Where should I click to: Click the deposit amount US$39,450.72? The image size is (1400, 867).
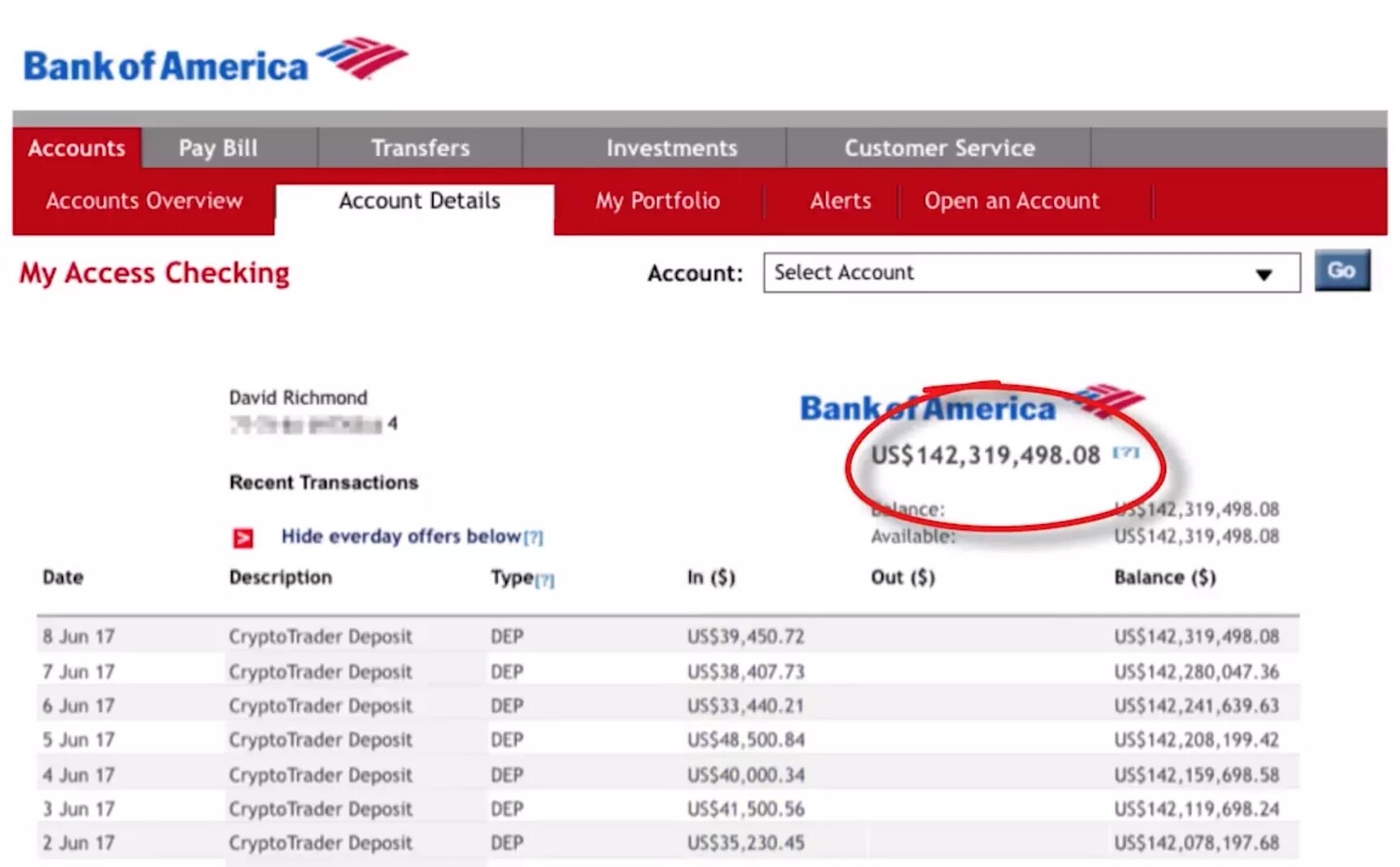click(745, 636)
